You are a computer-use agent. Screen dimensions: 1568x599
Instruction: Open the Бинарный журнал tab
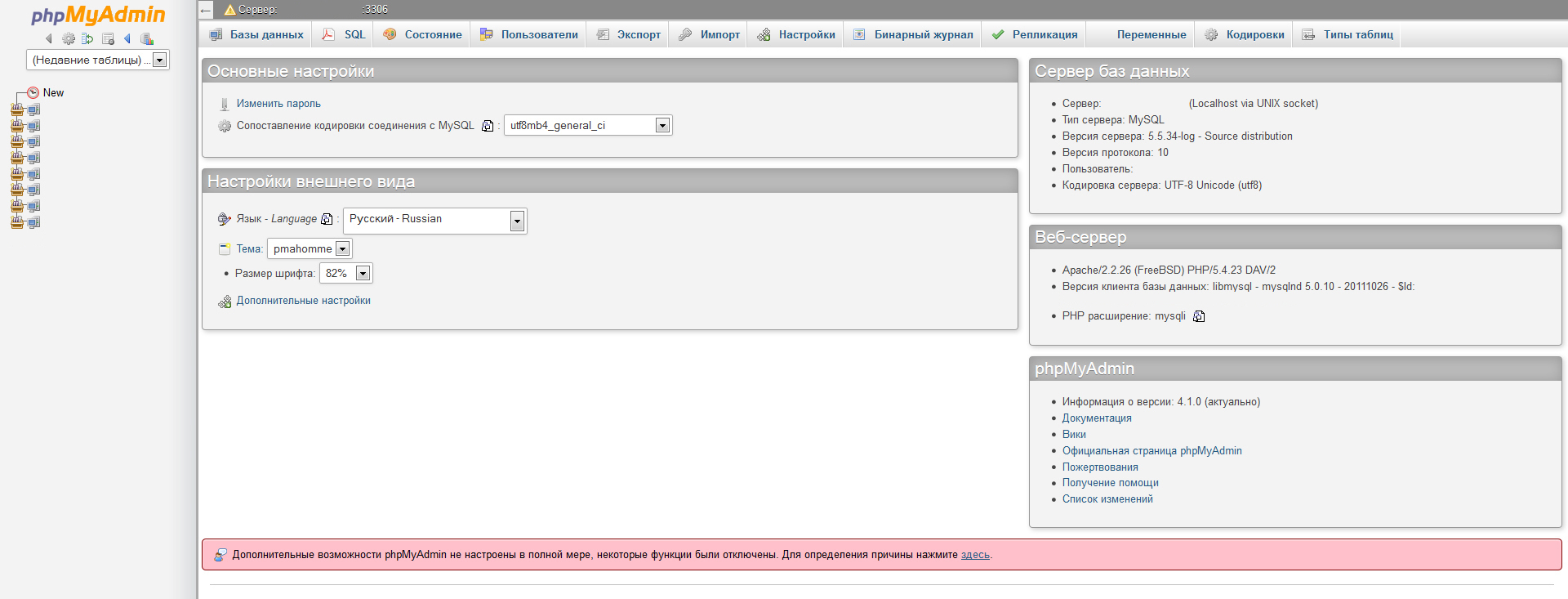pos(913,34)
